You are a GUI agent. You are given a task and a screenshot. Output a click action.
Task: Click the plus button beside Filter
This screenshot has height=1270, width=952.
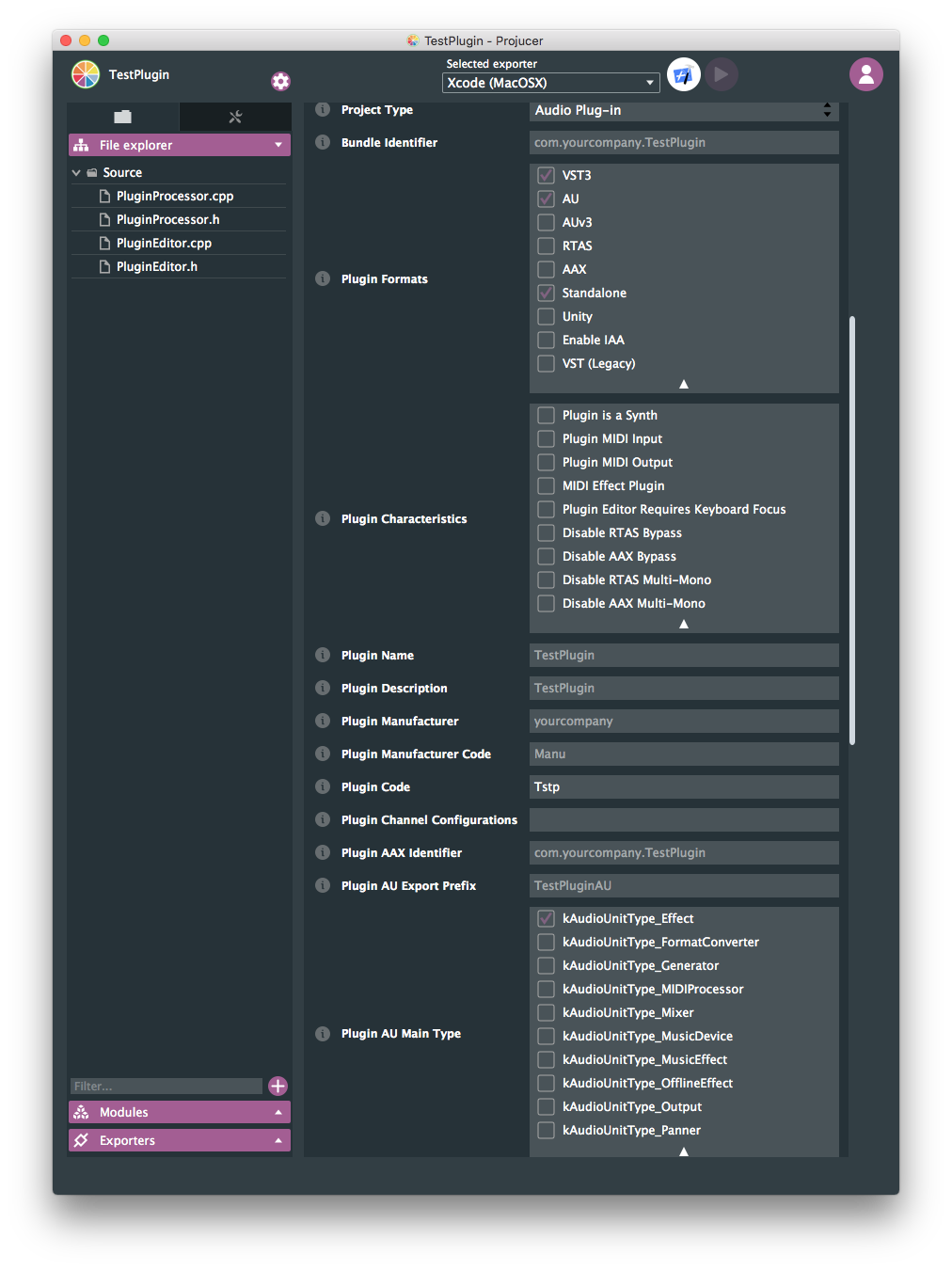tap(278, 1086)
